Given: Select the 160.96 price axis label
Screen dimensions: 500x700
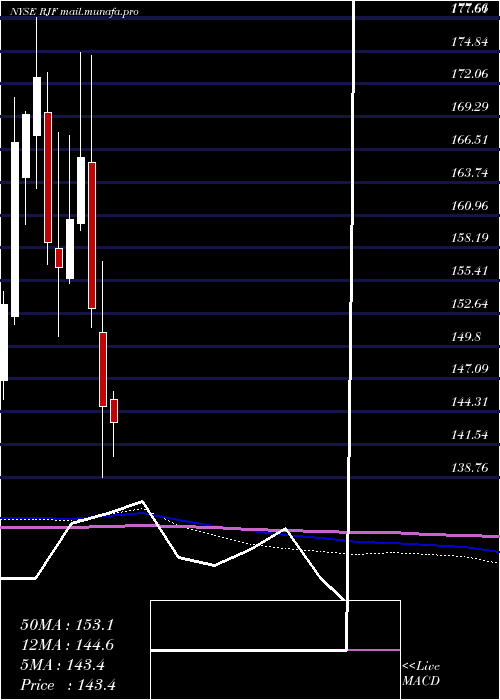Looking at the screenshot, I should tap(470, 205).
